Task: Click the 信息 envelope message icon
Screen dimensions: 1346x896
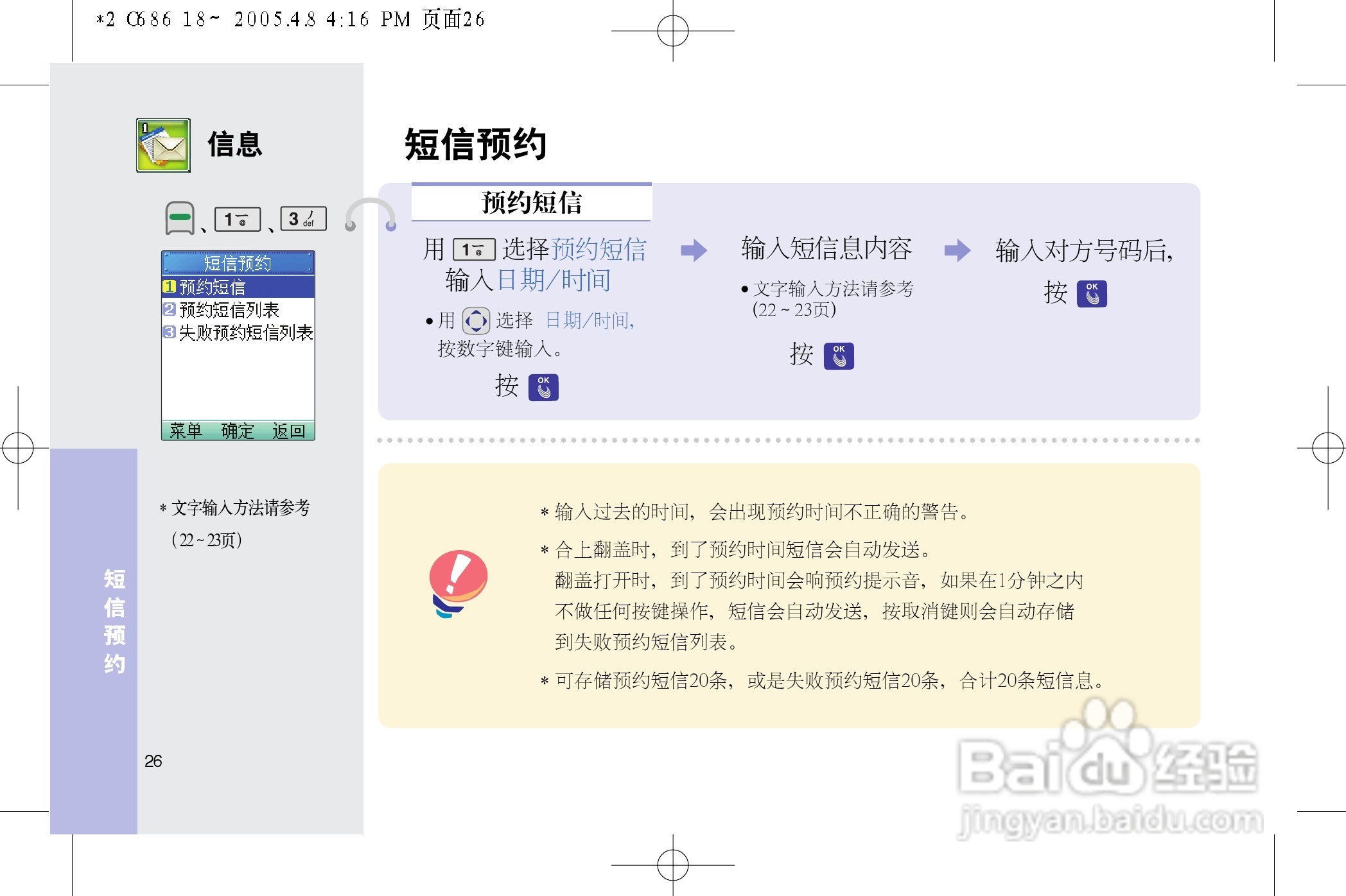Action: pyautogui.click(x=162, y=146)
